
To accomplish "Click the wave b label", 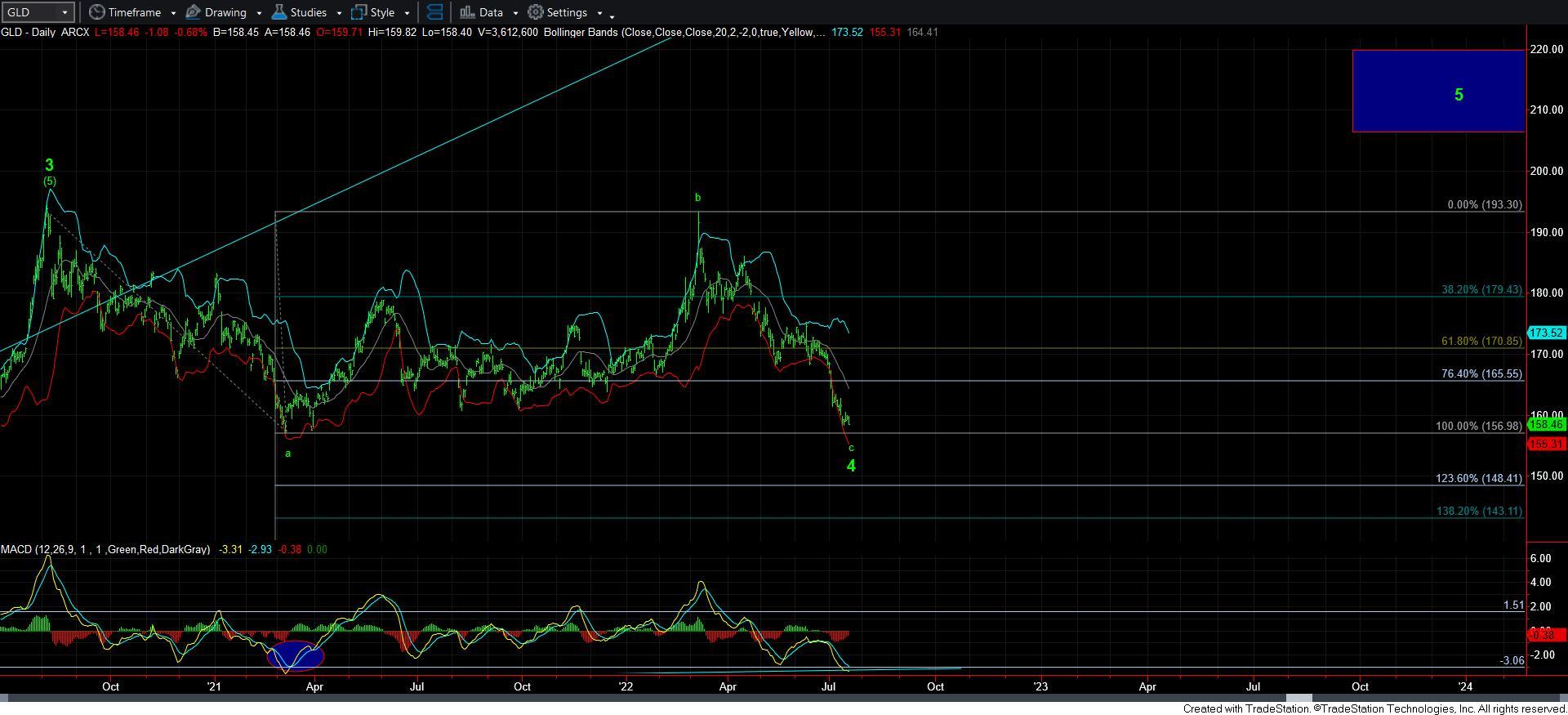I will (697, 197).
